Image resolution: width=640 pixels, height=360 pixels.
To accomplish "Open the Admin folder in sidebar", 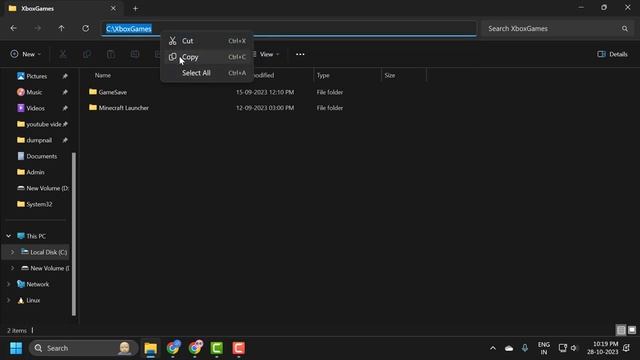I will pos(36,172).
